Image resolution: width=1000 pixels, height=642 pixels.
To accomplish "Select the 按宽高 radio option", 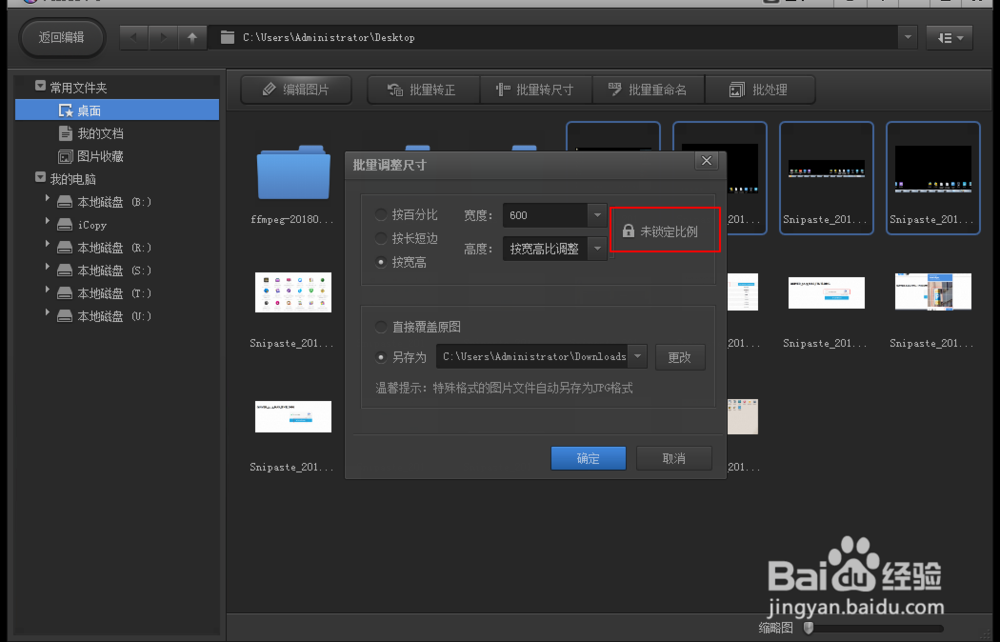I will [381, 262].
